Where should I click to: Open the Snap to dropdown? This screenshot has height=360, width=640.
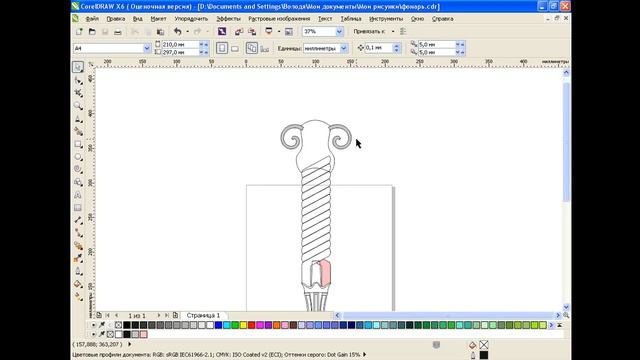393,31
